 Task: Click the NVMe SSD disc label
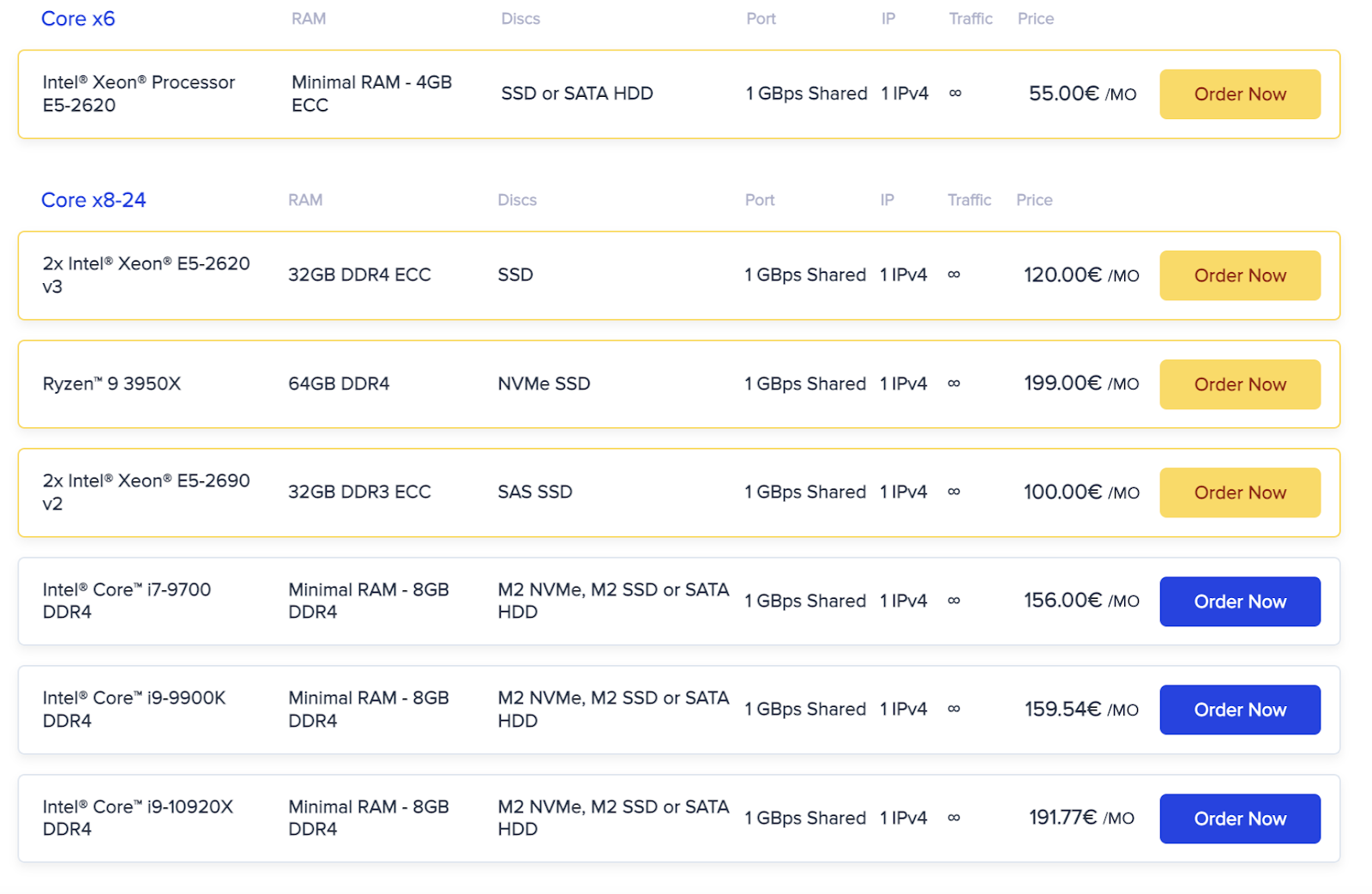point(544,384)
